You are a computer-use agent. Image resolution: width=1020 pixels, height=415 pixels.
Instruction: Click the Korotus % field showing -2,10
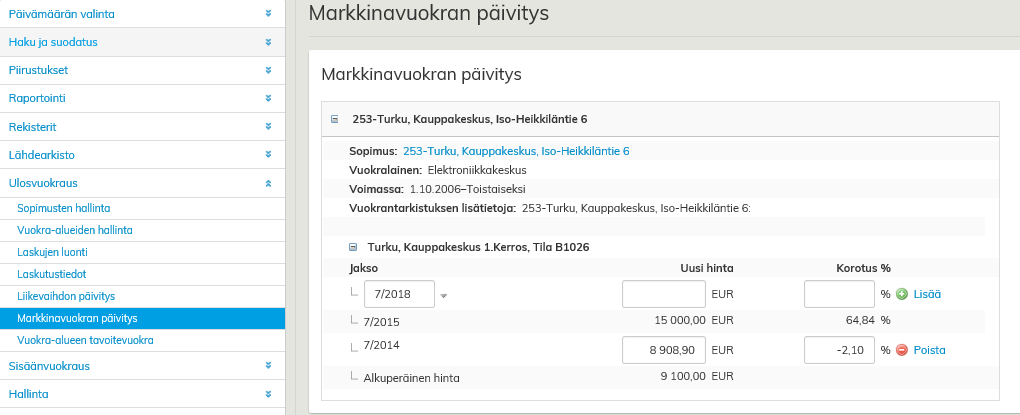point(839,350)
